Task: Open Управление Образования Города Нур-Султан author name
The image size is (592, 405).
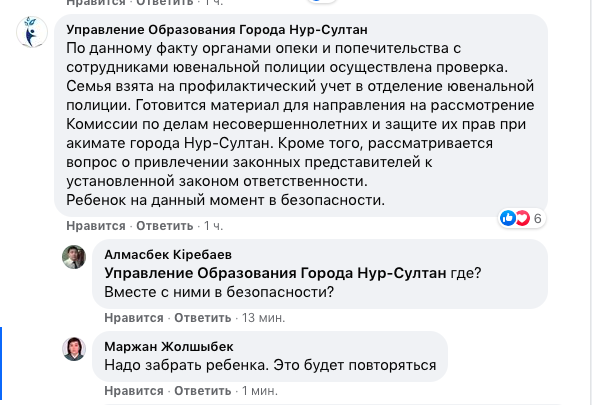Action: 217,29
